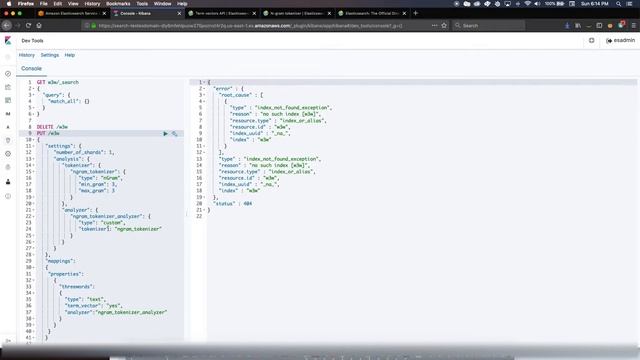Go back with the Firefox back arrow

click(7, 25)
